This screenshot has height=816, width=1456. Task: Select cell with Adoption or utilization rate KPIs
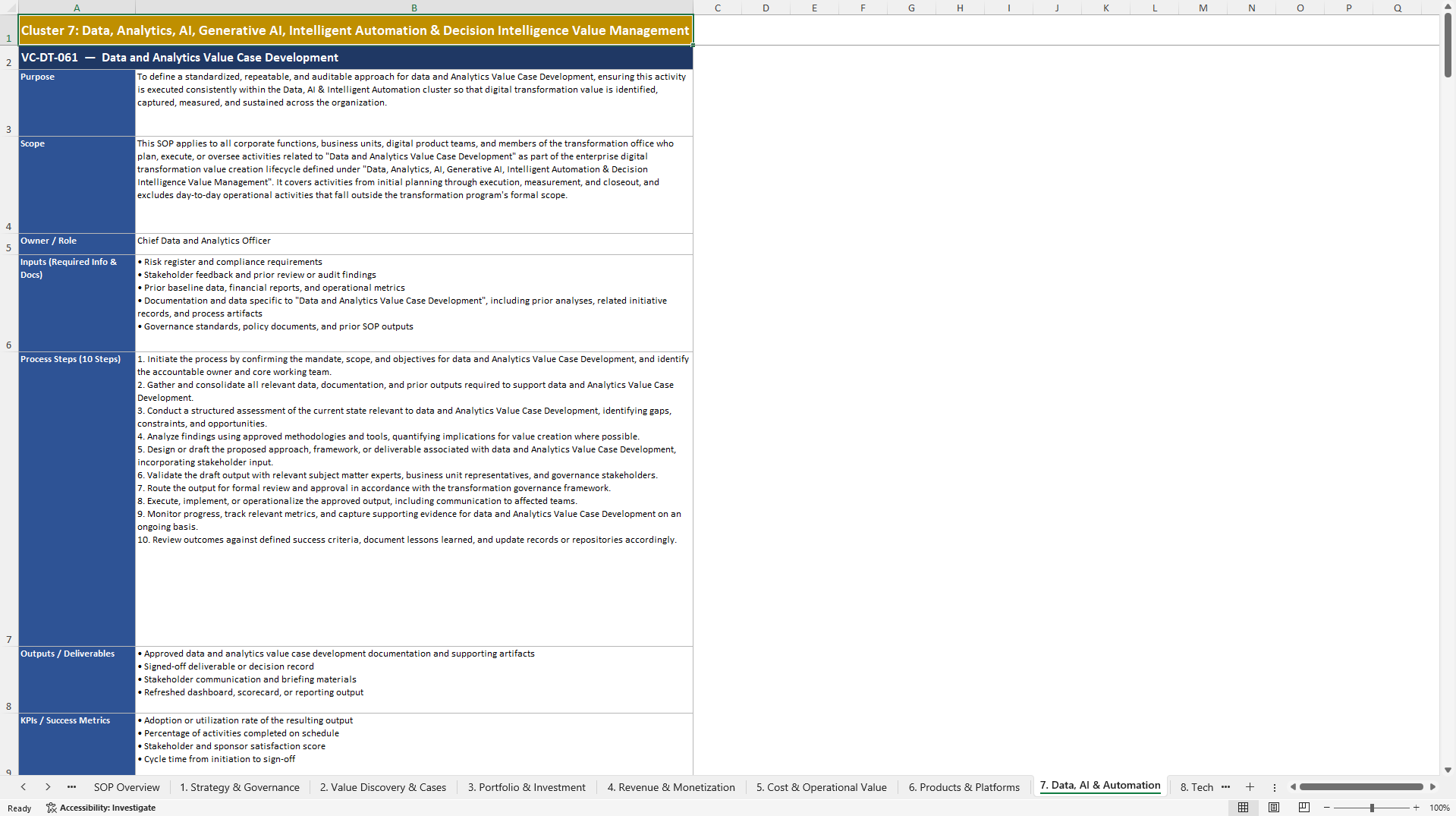414,744
